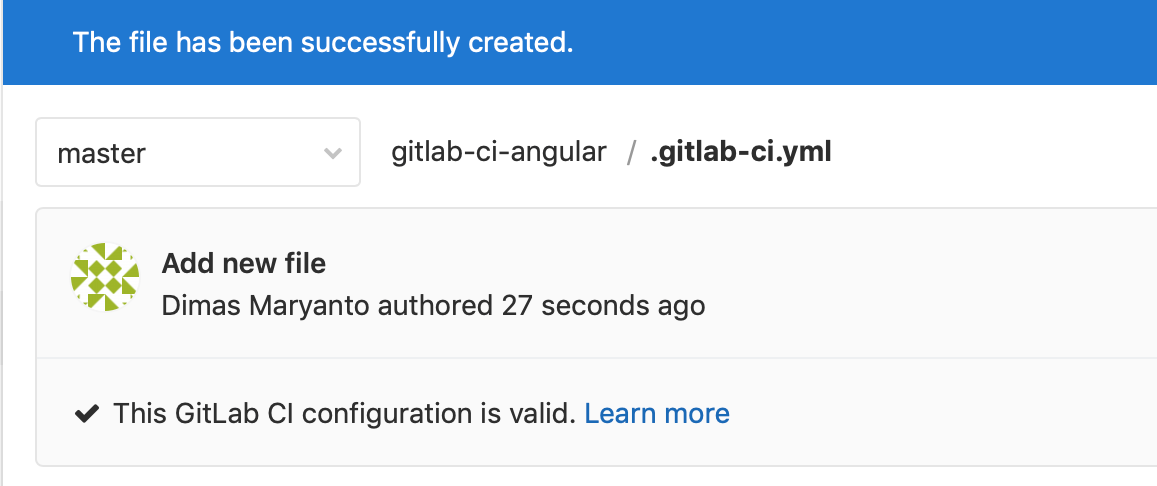Follow the Learn more link
This screenshot has width=1157, height=486.
(x=657, y=413)
